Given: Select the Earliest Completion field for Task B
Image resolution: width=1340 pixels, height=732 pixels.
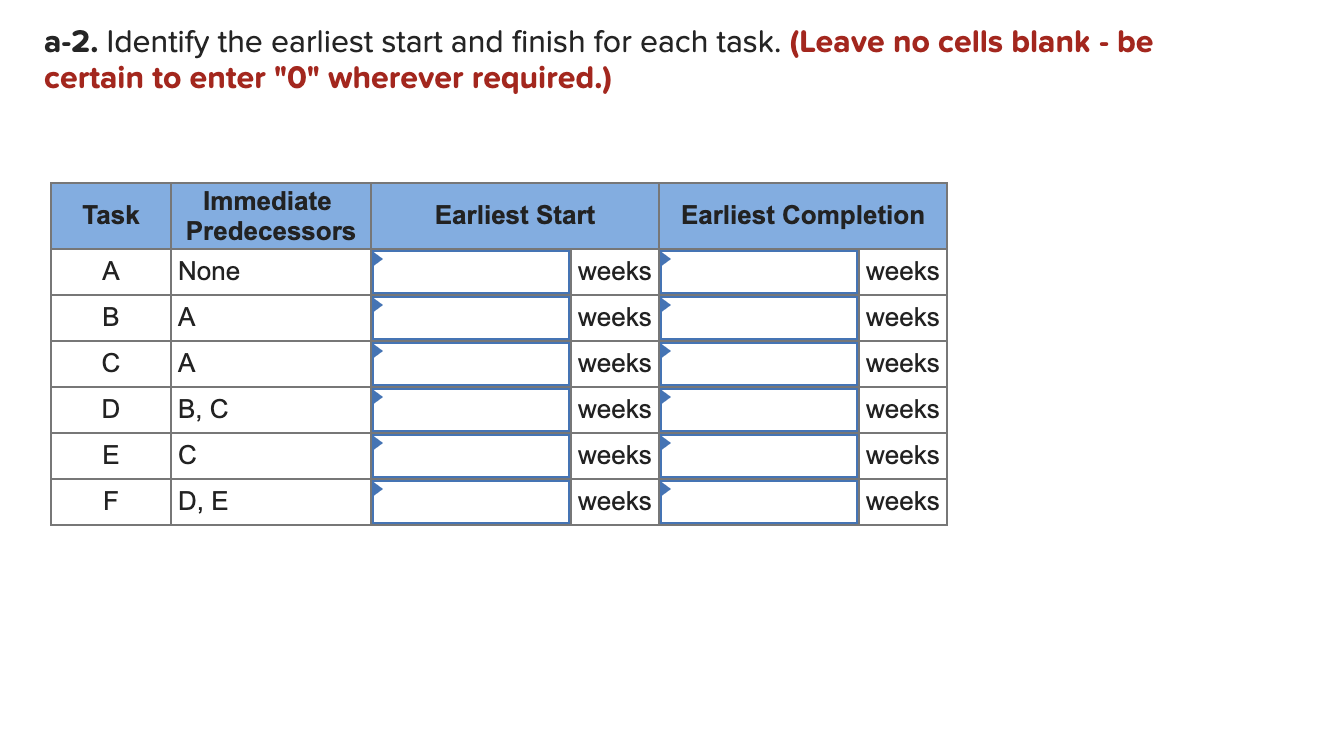Looking at the screenshot, I should [x=758, y=317].
